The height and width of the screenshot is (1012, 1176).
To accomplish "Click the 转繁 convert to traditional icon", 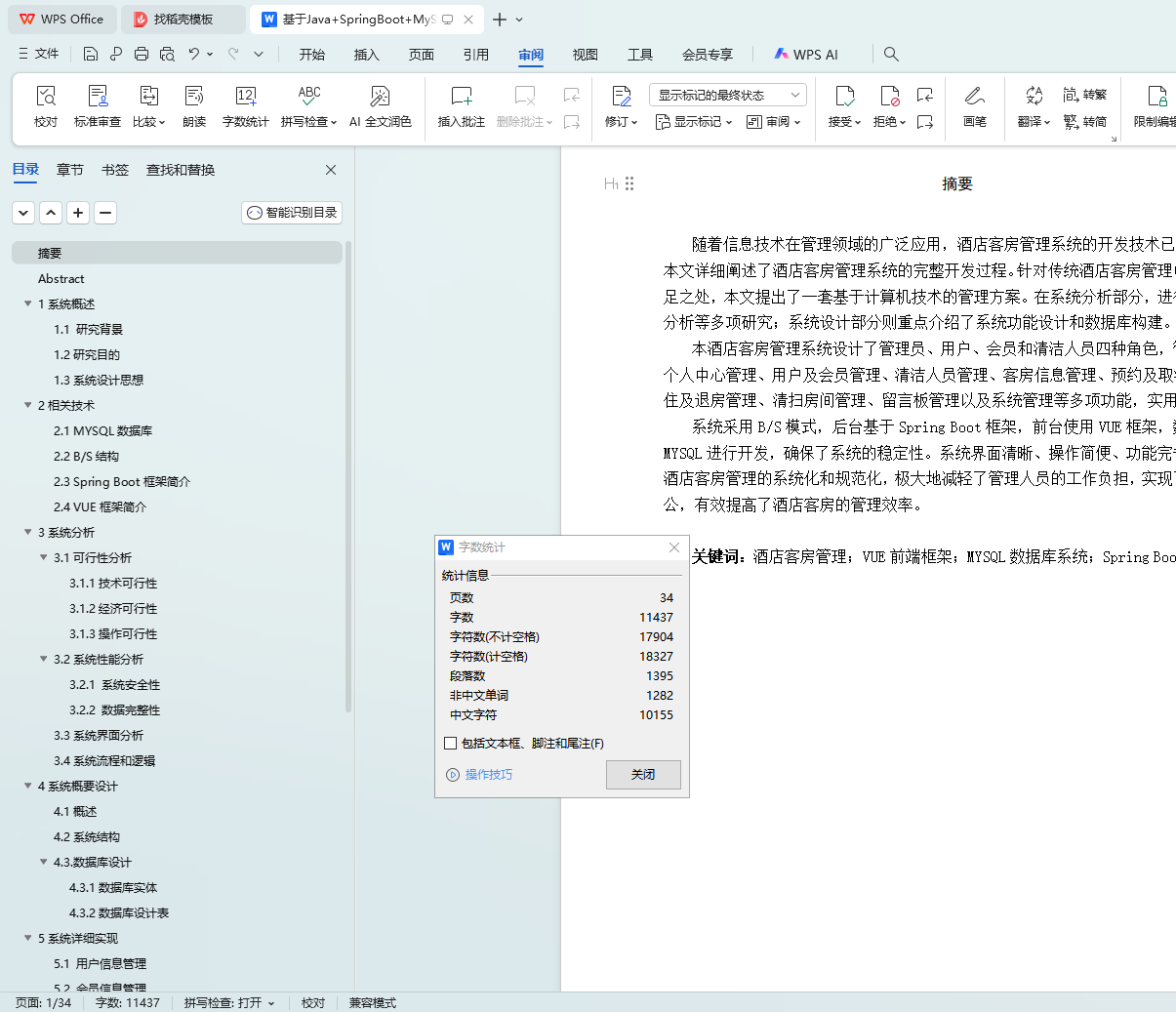I will click(1085, 95).
